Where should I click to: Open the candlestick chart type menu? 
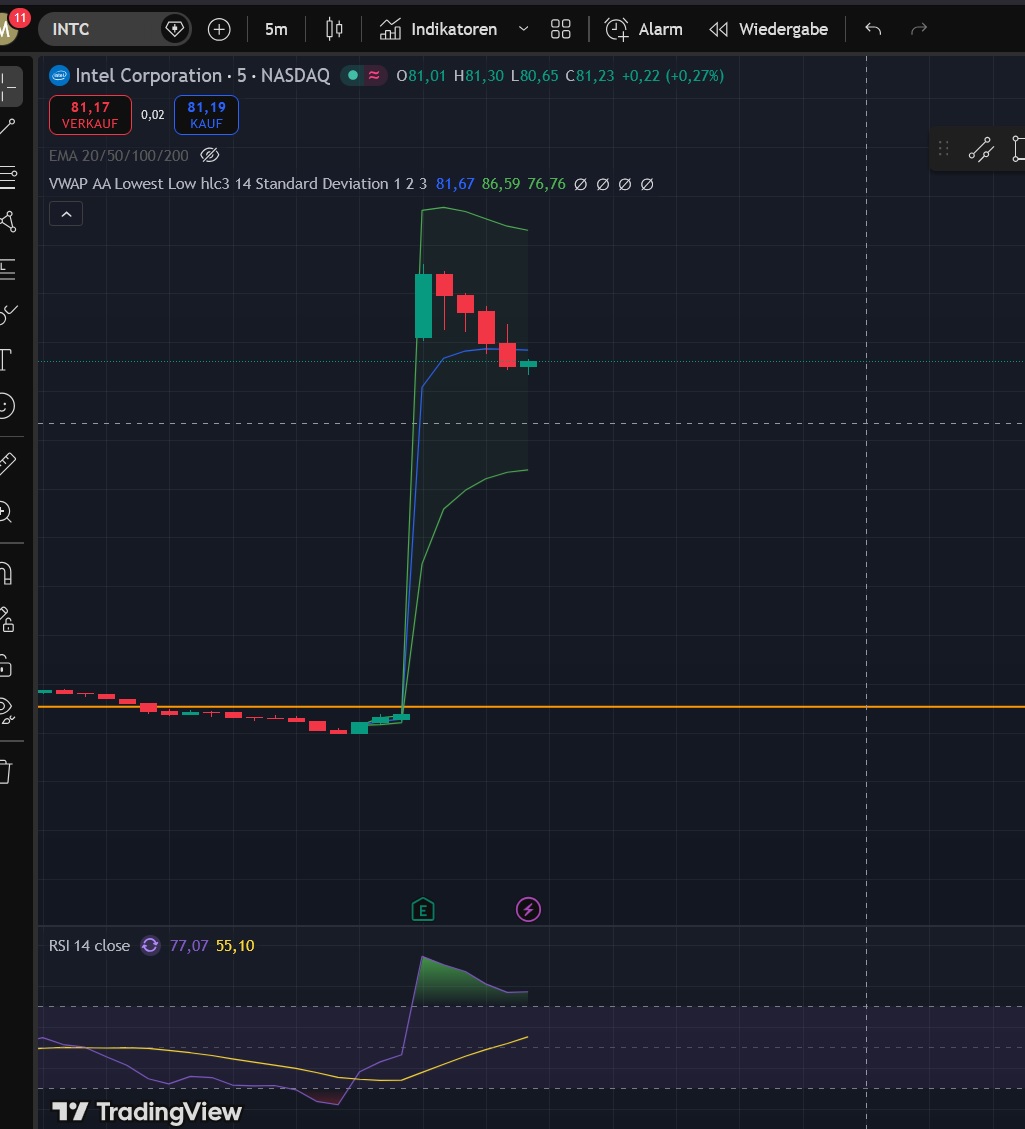point(334,30)
